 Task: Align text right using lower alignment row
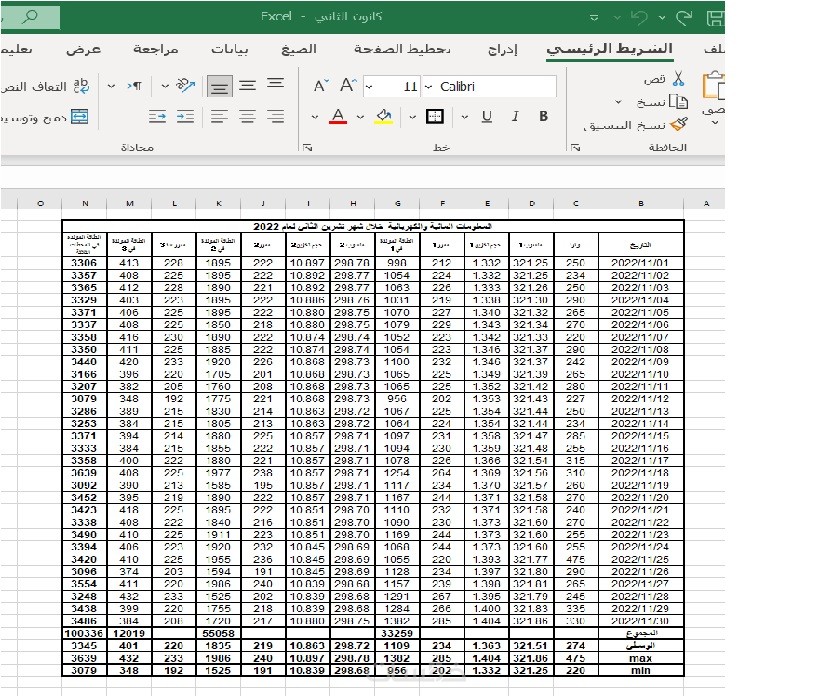click(x=275, y=116)
